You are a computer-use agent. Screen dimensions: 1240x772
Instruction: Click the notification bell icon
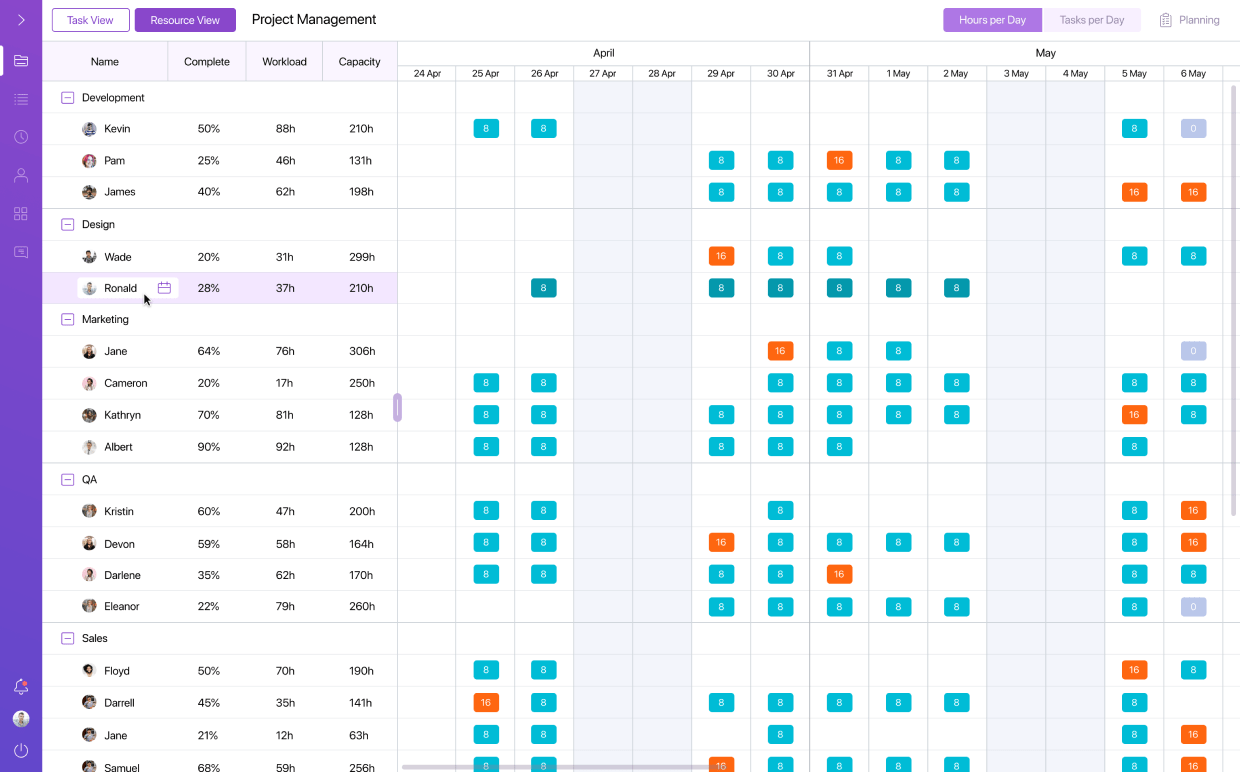[21, 687]
